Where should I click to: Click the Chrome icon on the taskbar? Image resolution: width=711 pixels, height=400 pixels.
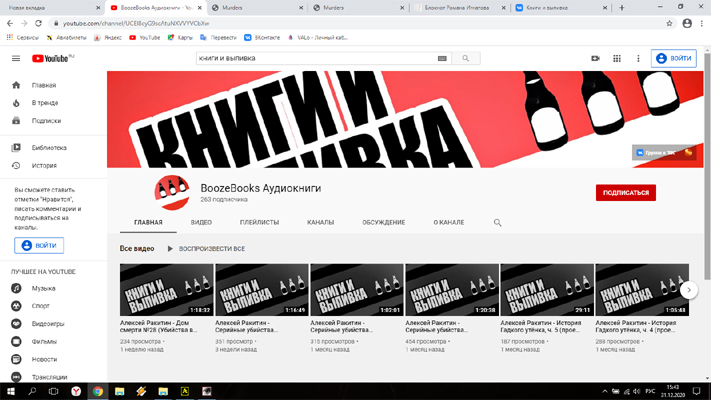(x=98, y=391)
